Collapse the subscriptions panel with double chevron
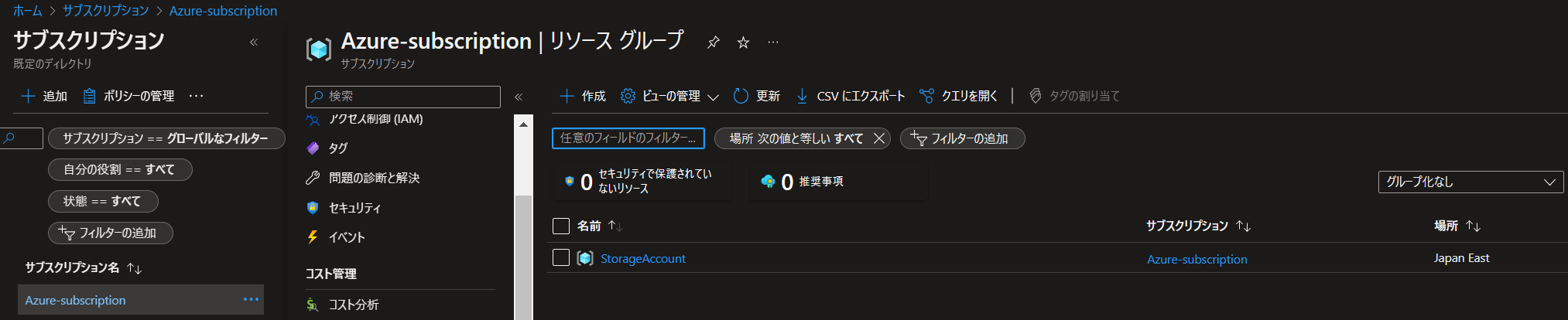This screenshot has width=1568, height=320. (x=254, y=43)
